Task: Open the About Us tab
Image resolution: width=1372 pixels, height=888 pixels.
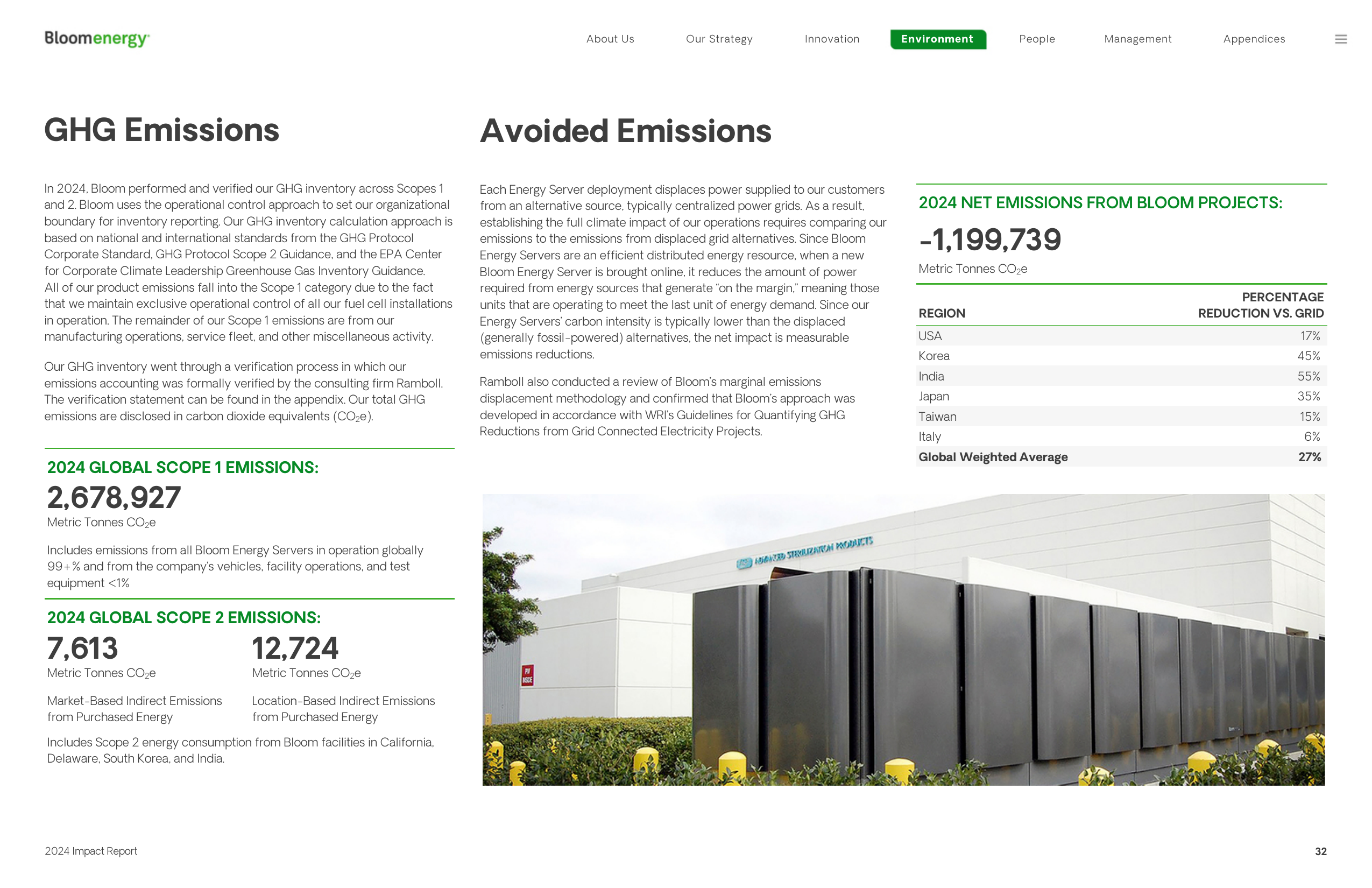Action: pos(610,39)
